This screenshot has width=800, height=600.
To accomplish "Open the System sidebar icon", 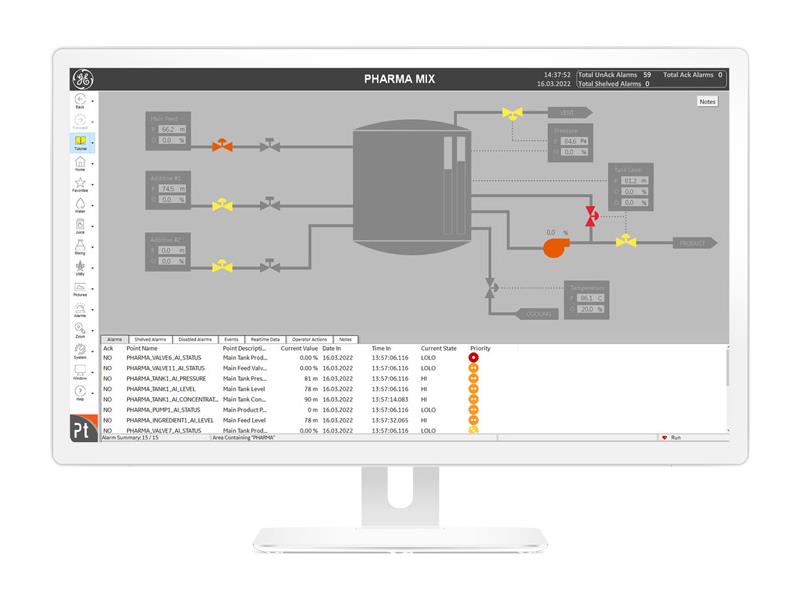I will click(x=80, y=349).
